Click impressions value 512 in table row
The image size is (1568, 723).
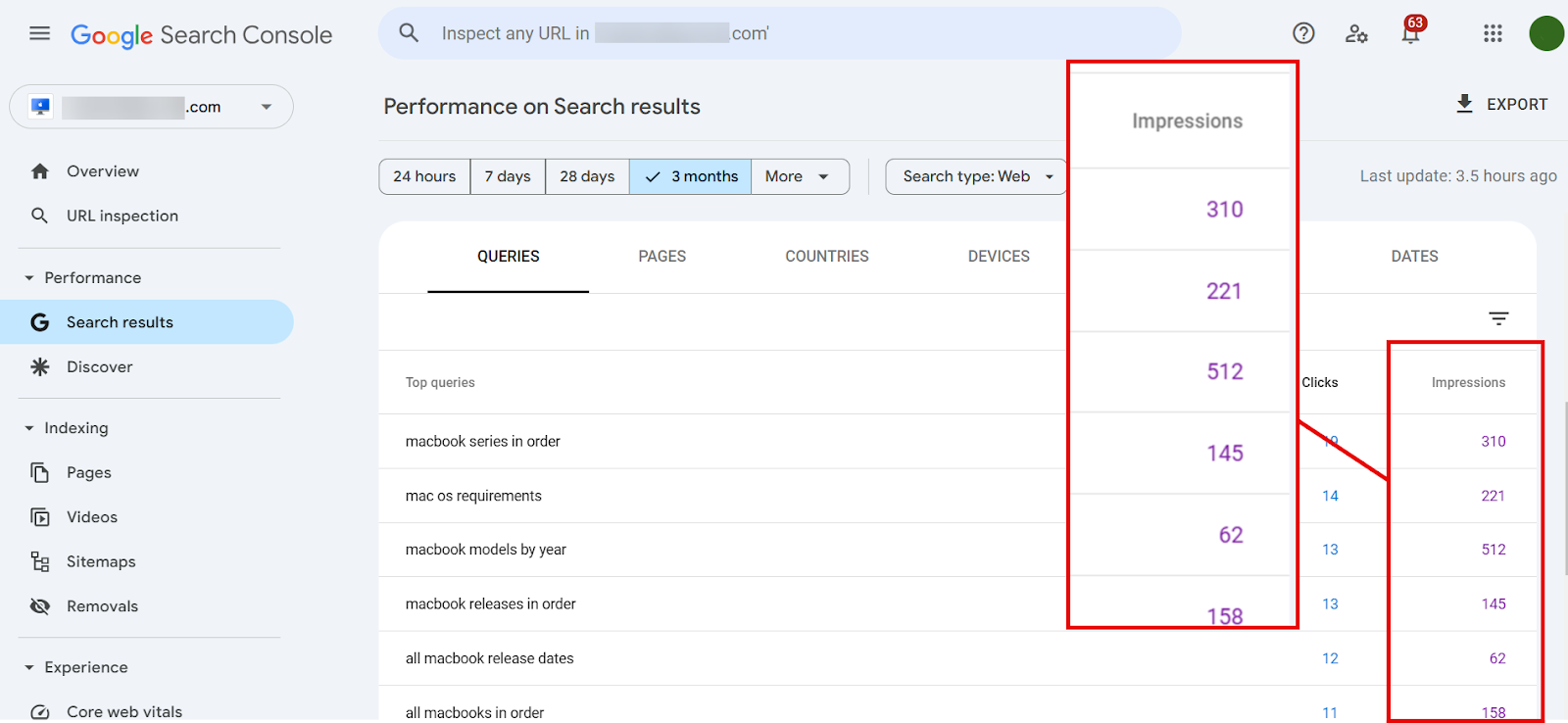click(1494, 550)
